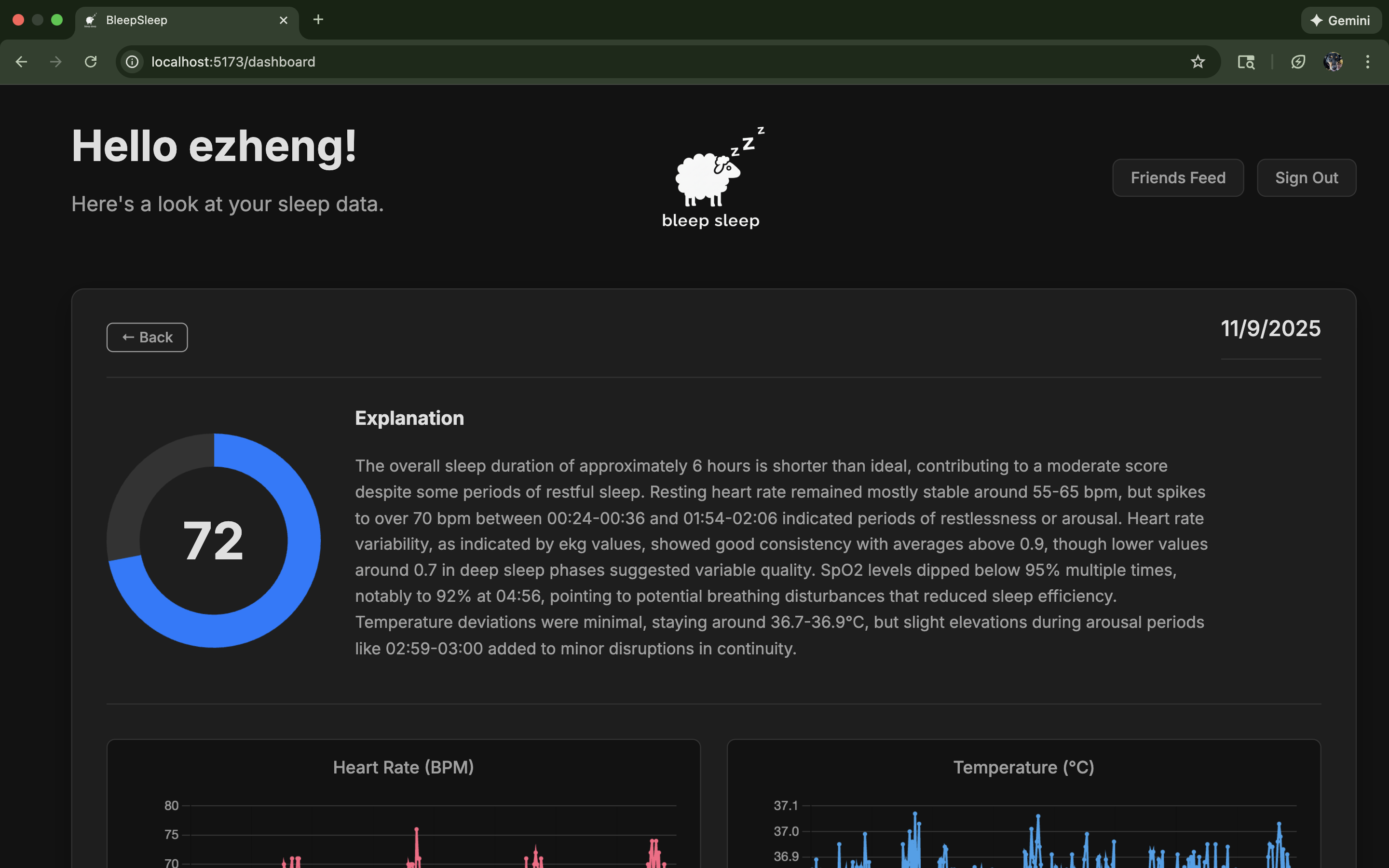Click the 72 sleep score ring
Viewport: 1389px width, 868px height.
pos(214,540)
